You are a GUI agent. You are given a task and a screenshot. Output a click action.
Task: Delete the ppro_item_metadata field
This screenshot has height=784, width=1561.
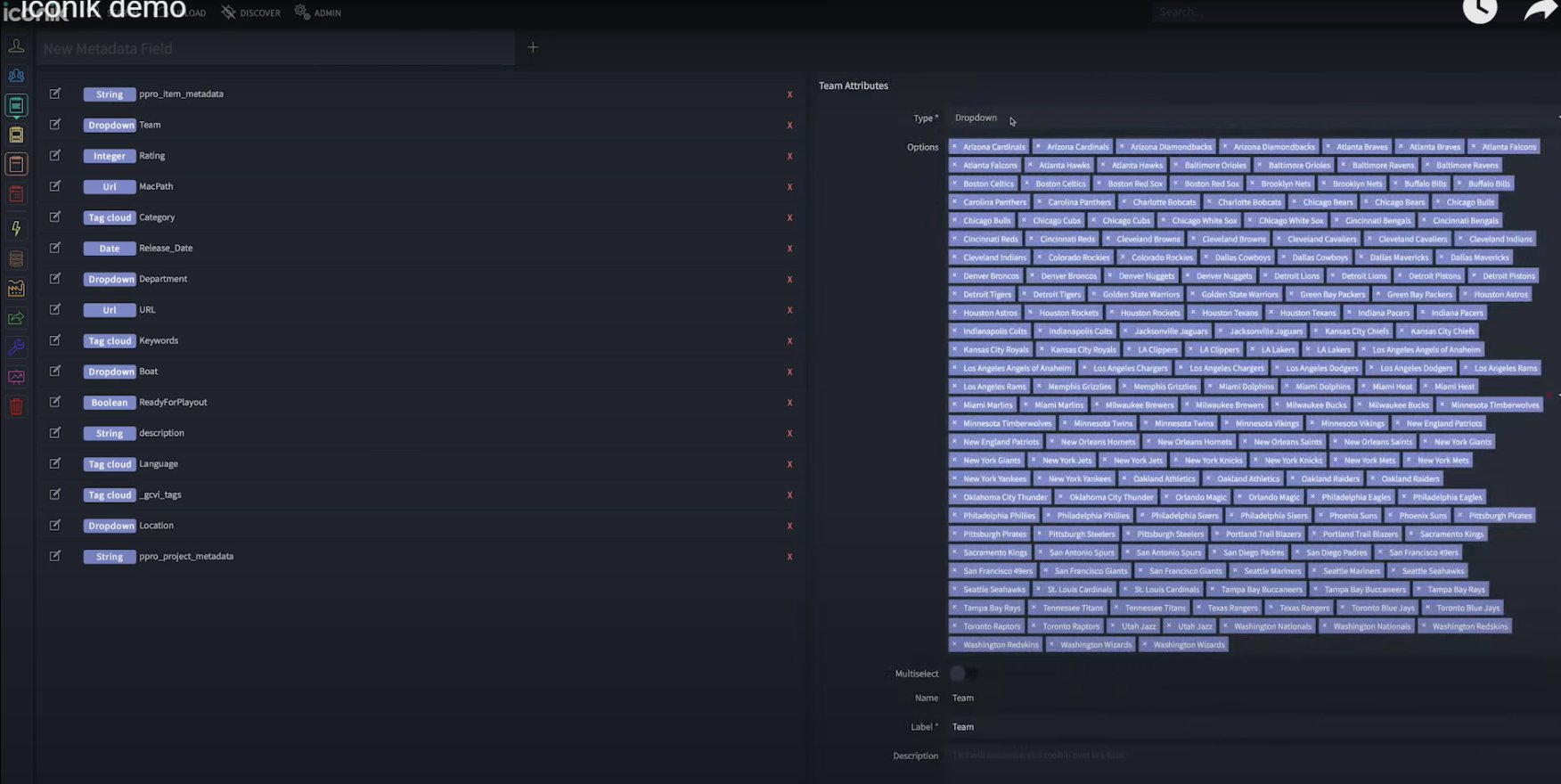[789, 94]
